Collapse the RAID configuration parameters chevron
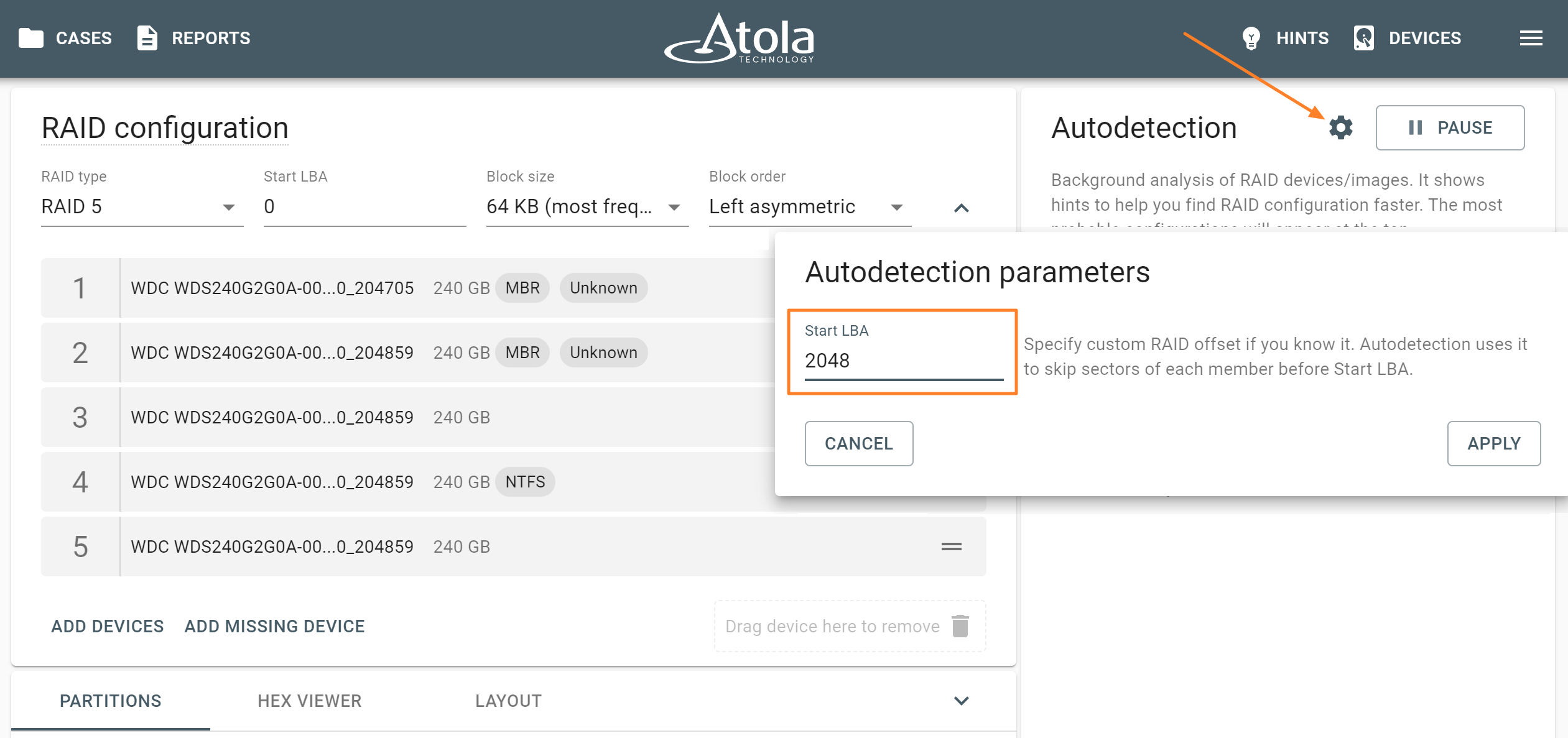Image resolution: width=1568 pixels, height=738 pixels. point(961,208)
